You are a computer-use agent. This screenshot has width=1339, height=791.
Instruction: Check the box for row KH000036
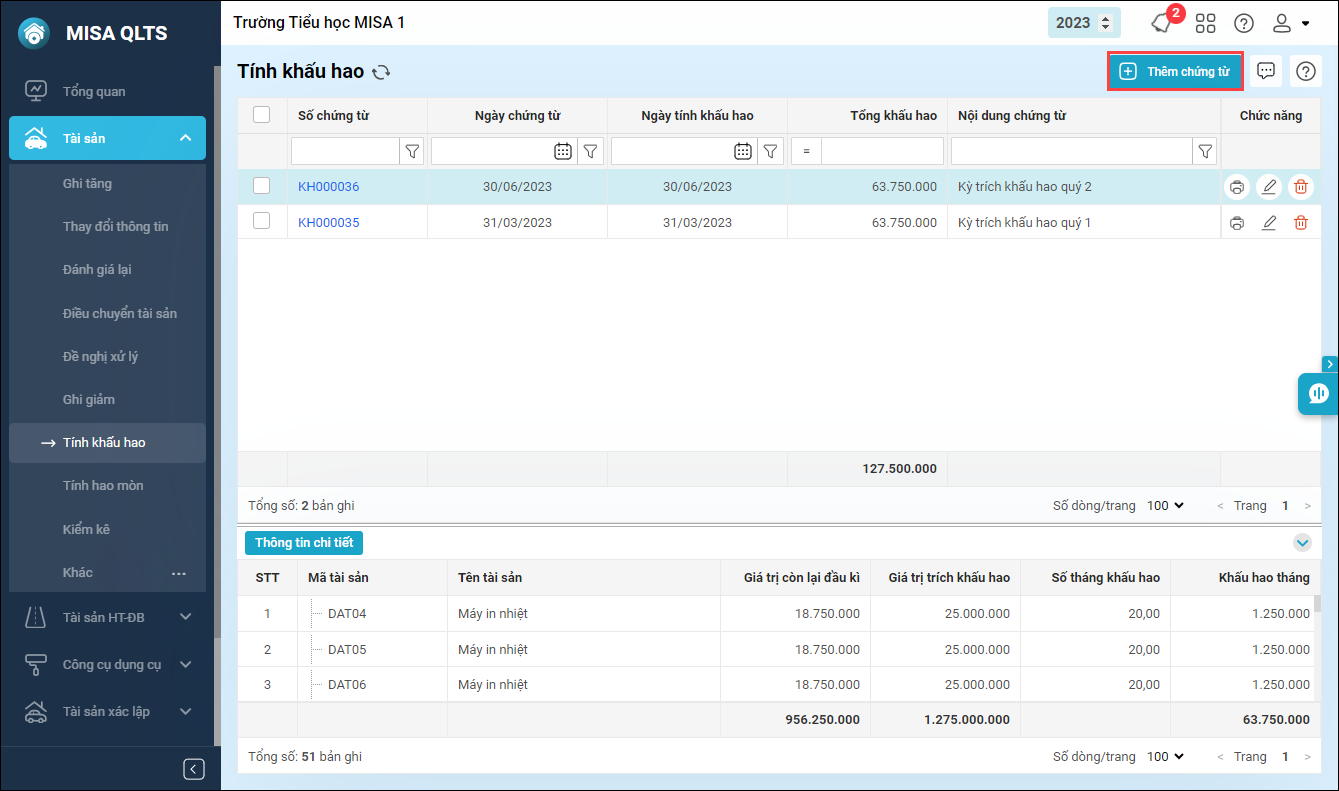coord(262,186)
